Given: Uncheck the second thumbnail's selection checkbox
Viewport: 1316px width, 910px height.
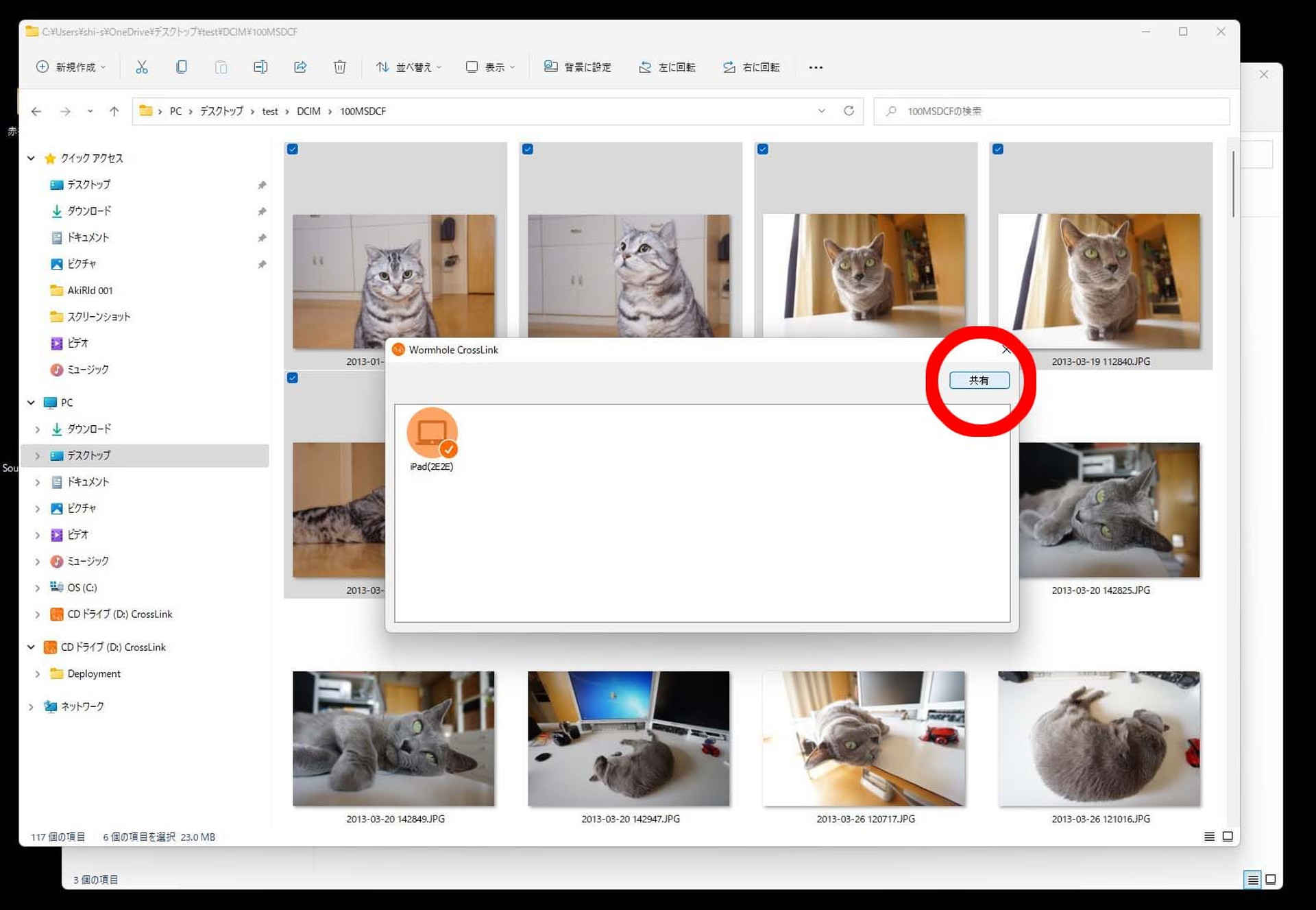Looking at the screenshot, I should tap(528, 149).
